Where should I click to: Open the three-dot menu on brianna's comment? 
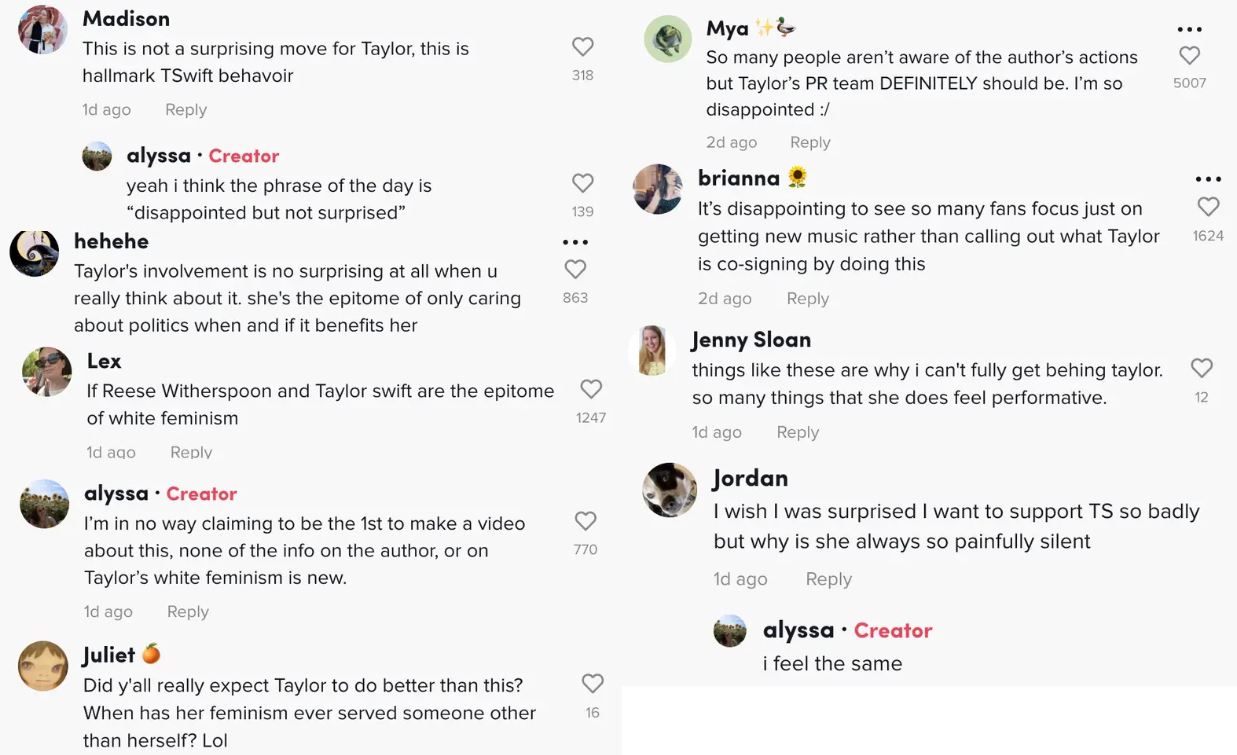pos(1208,180)
